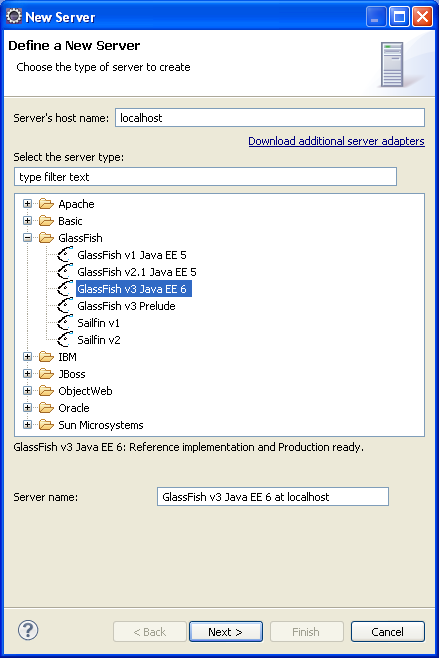This screenshot has height=658, width=439.
Task: Select the GlassFish tree label
Action: click(80, 238)
